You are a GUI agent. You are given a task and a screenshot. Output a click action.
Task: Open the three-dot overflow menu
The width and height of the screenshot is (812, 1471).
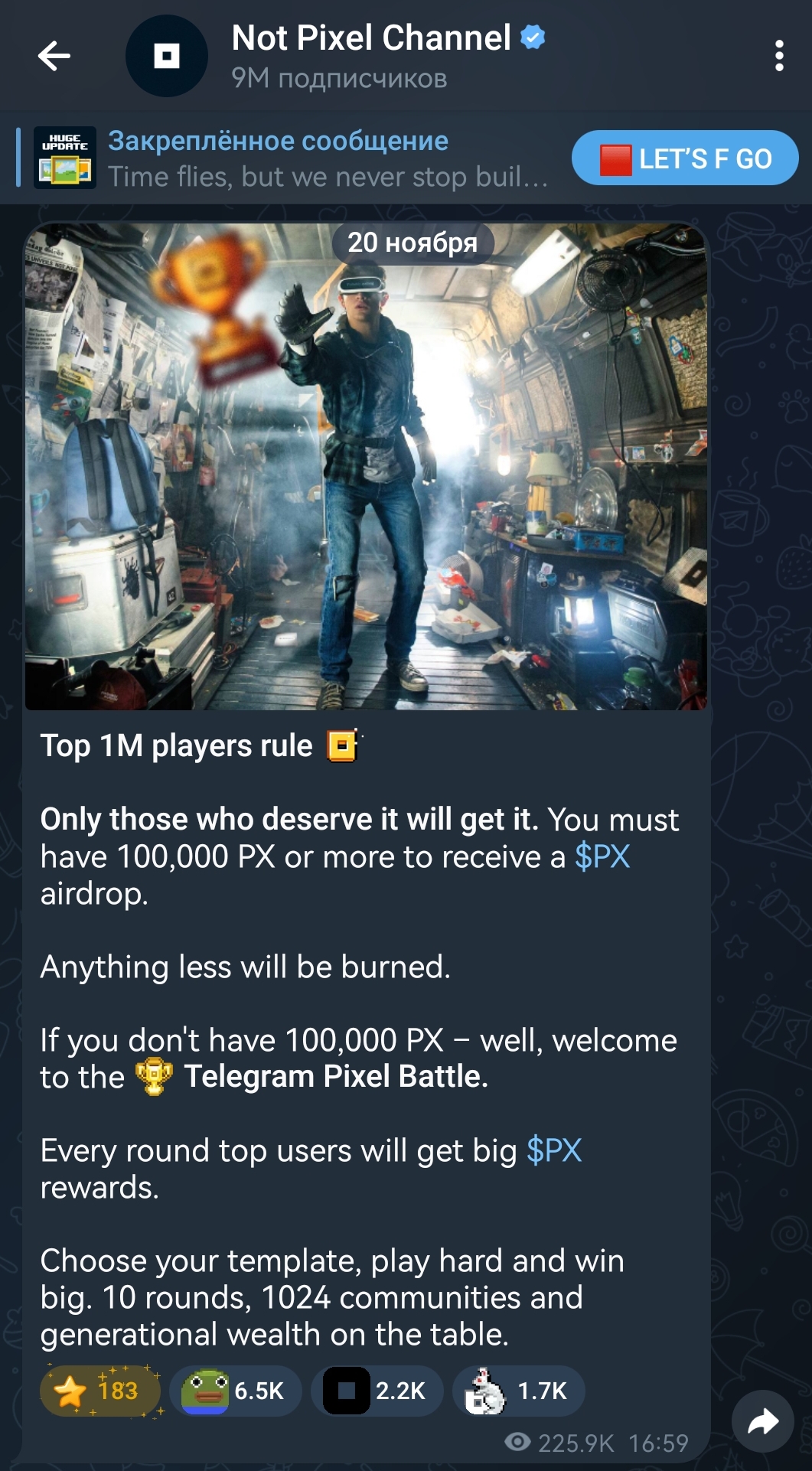(779, 56)
